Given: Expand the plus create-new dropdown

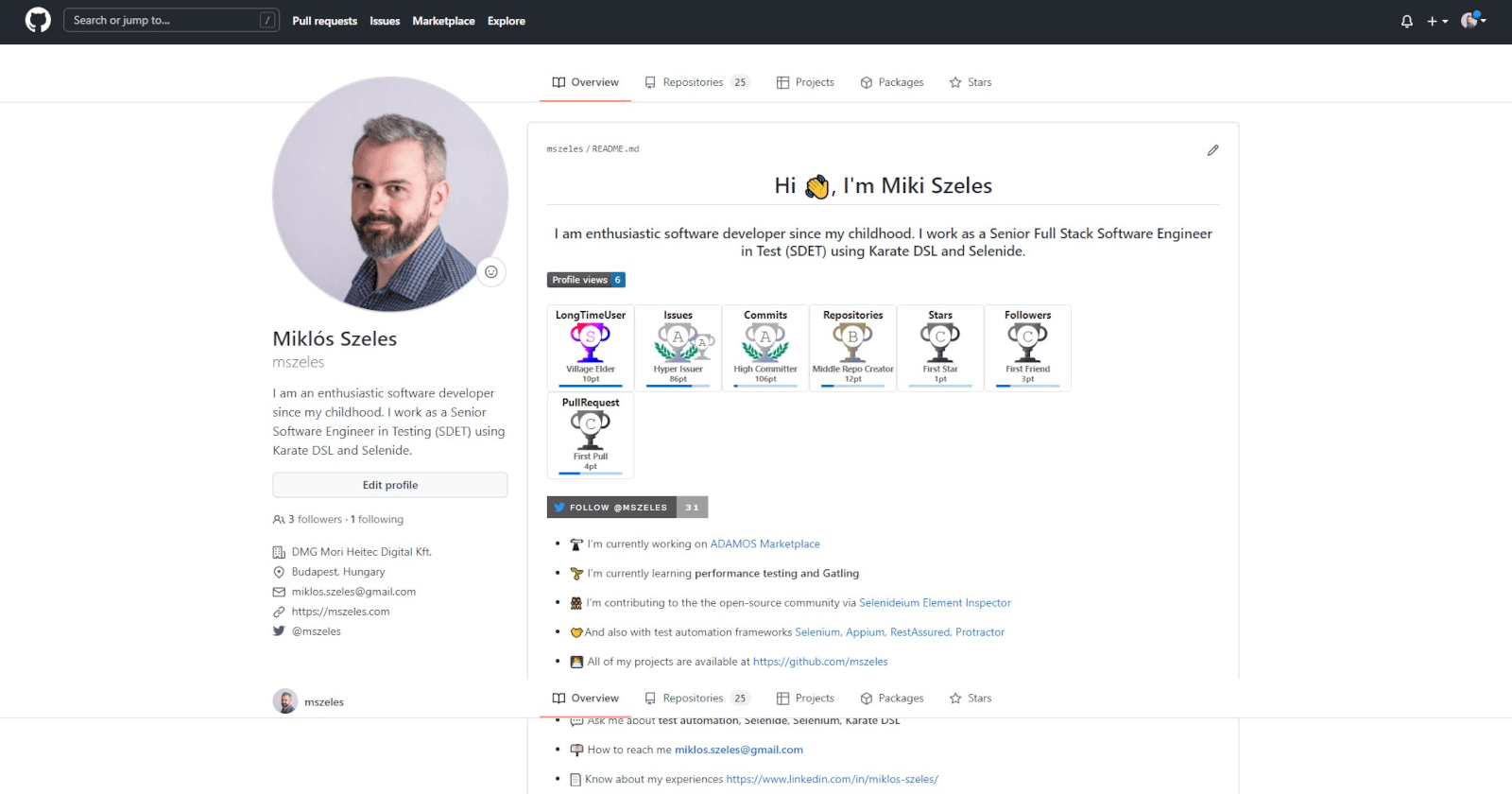Looking at the screenshot, I should (1436, 21).
